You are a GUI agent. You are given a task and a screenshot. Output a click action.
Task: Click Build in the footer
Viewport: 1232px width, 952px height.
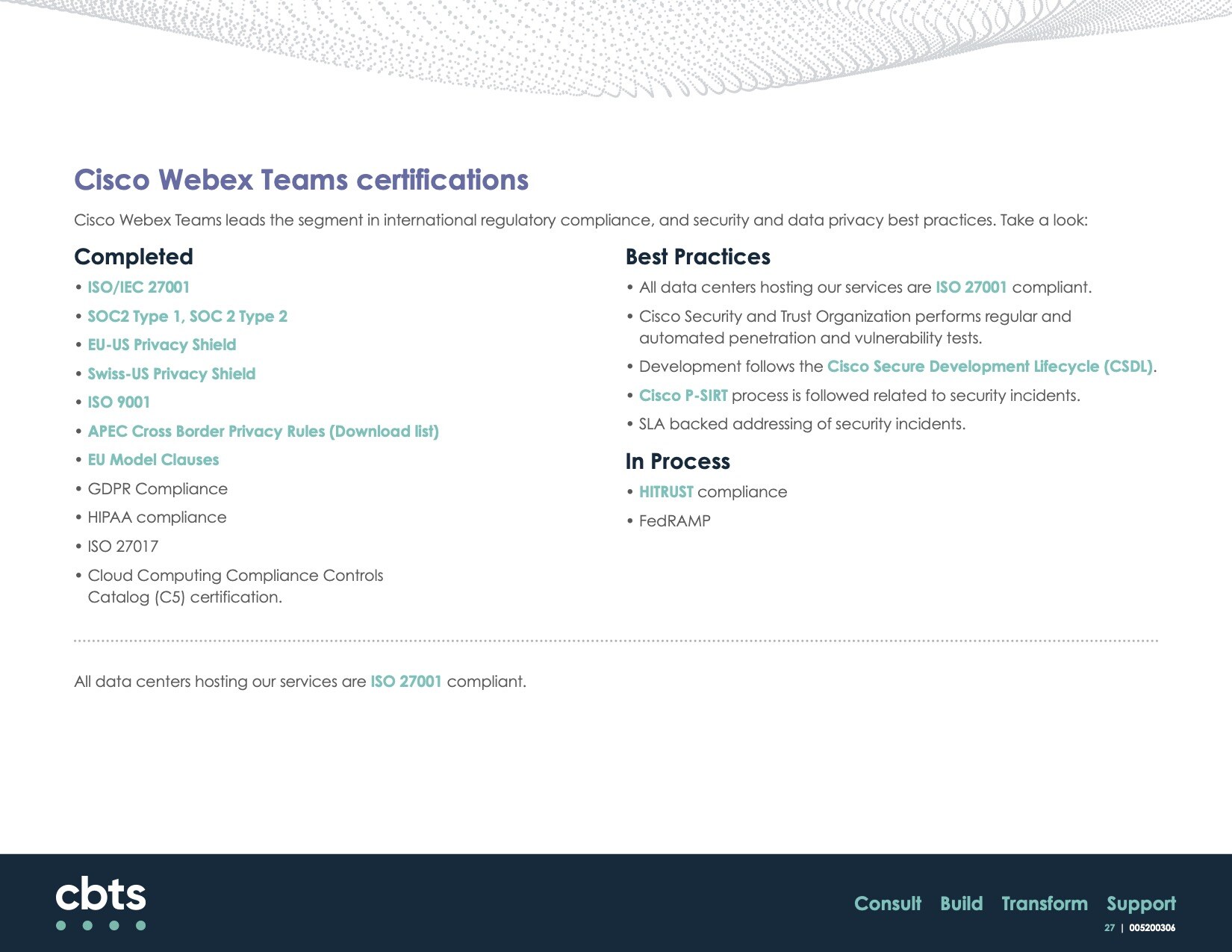pyautogui.click(x=961, y=903)
